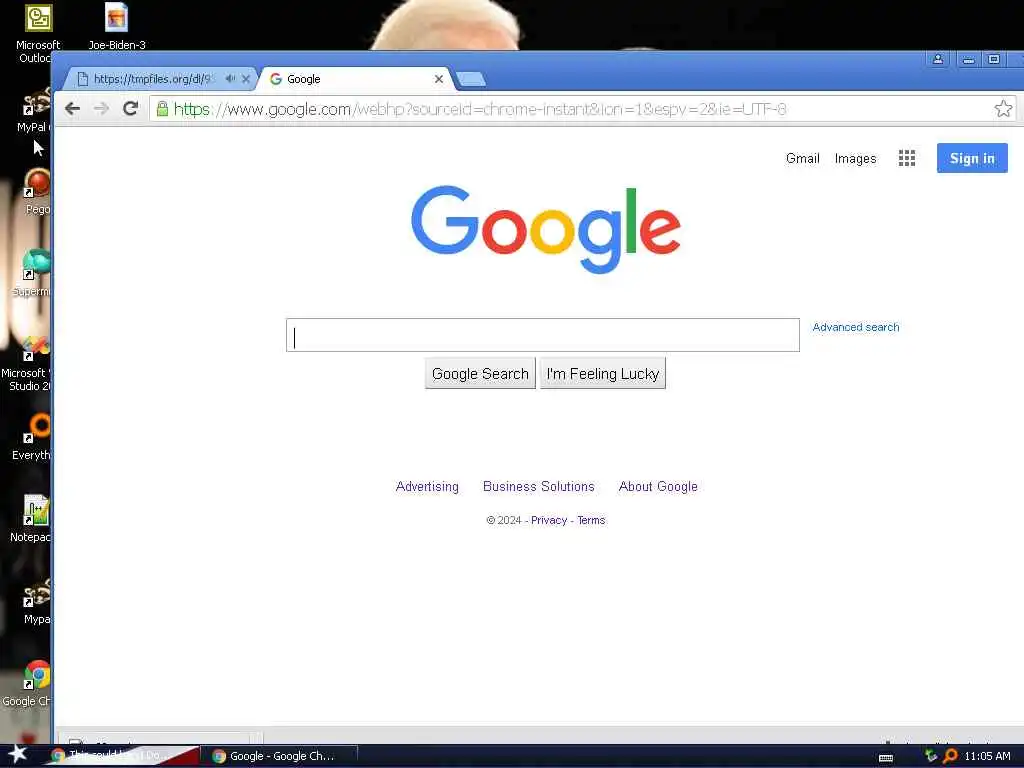Open the Images link
The width and height of the screenshot is (1024, 768).
point(856,159)
